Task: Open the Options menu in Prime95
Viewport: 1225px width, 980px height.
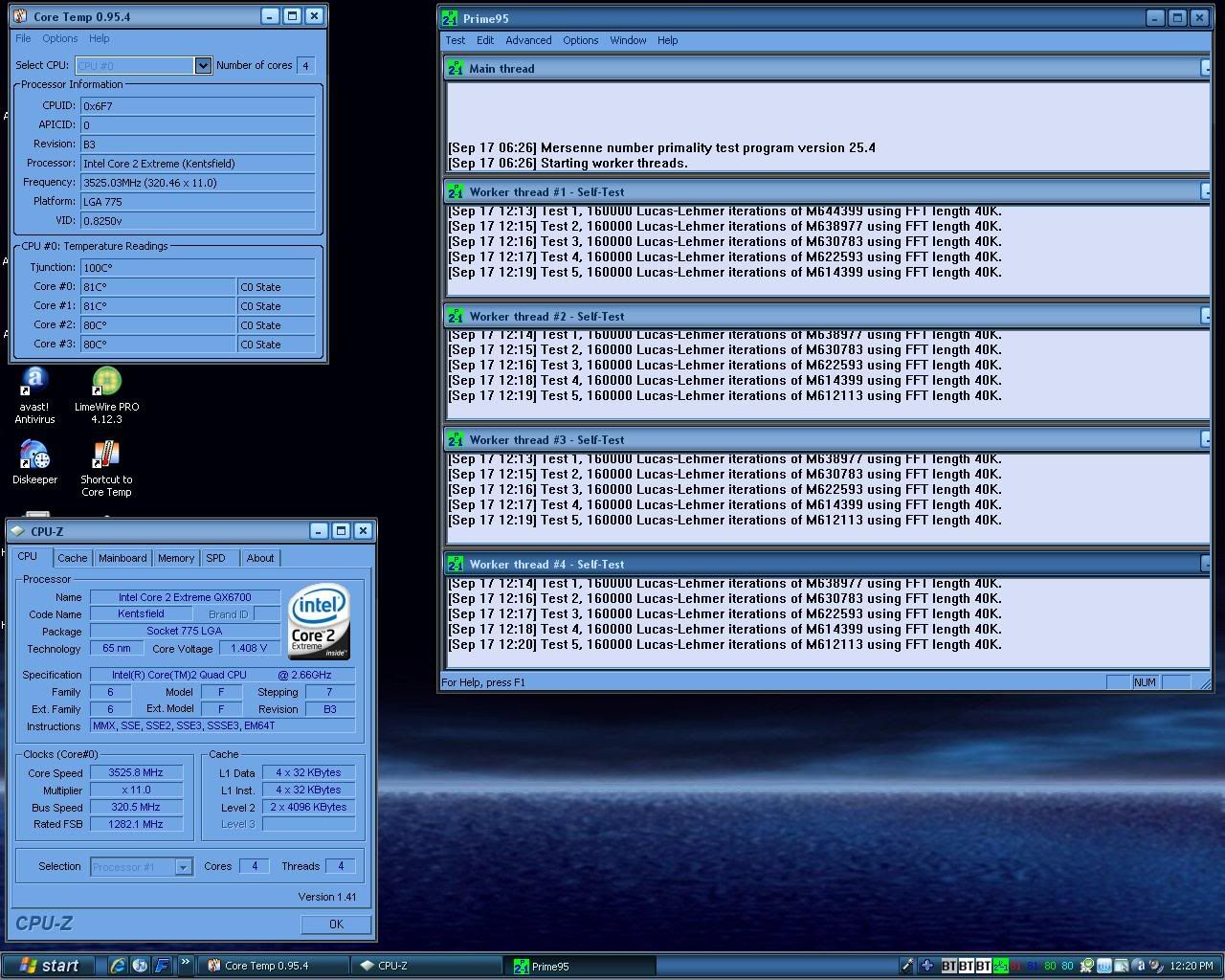Action: click(580, 40)
